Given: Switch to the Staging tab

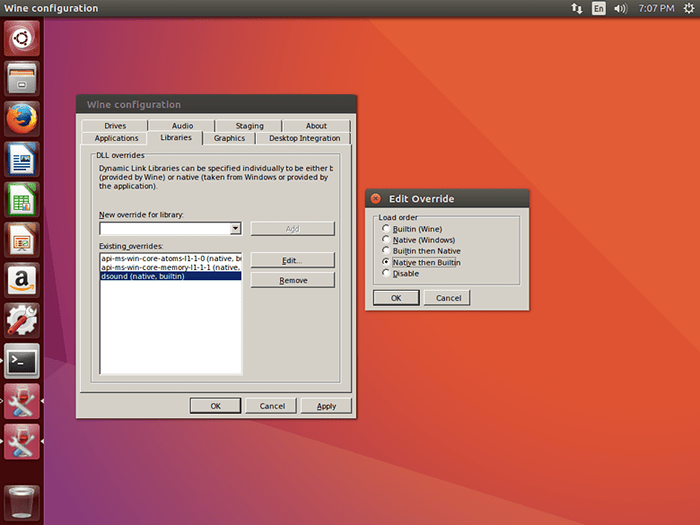Looking at the screenshot, I should coord(249,126).
